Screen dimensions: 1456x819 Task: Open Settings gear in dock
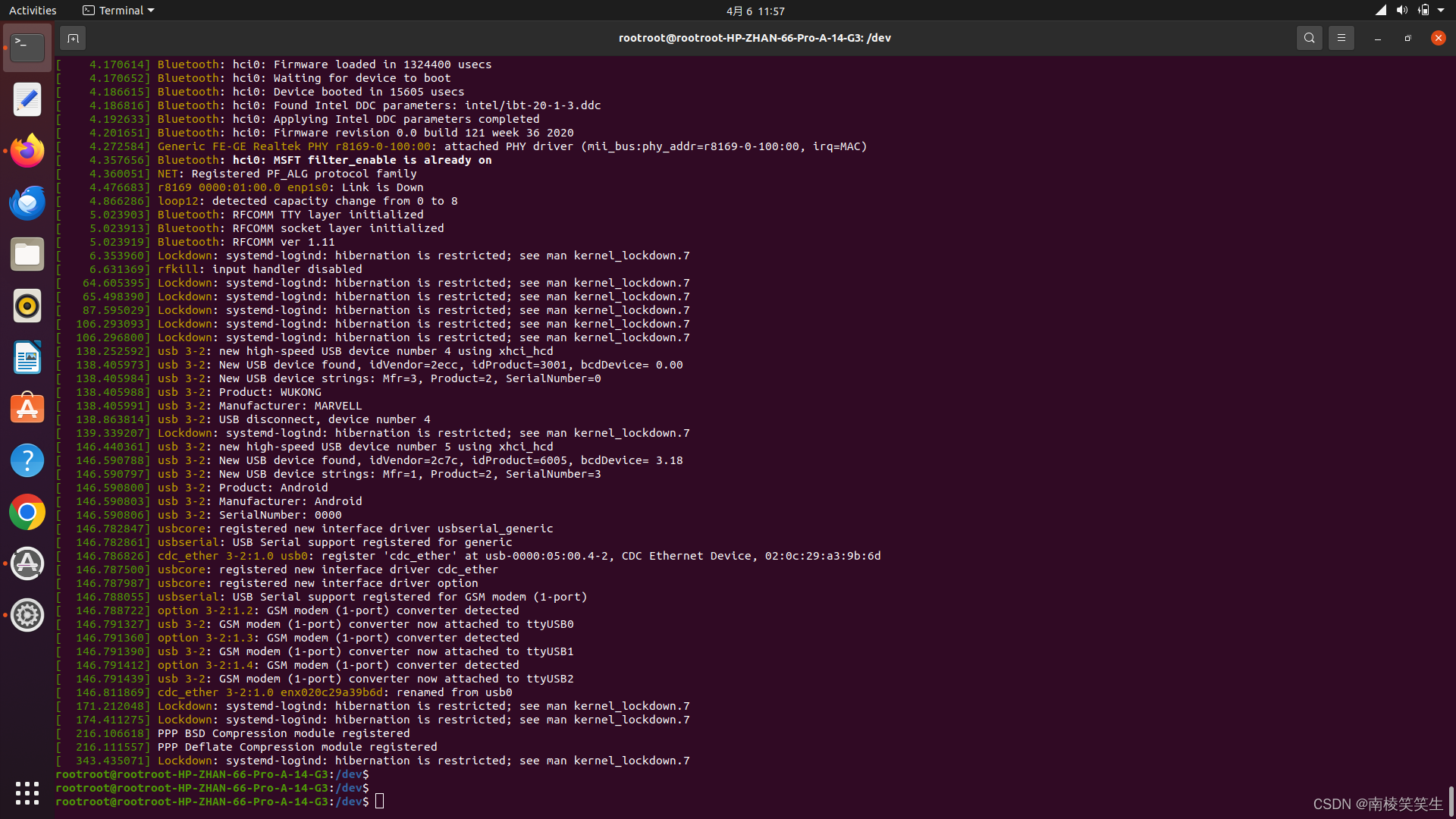pos(27,615)
